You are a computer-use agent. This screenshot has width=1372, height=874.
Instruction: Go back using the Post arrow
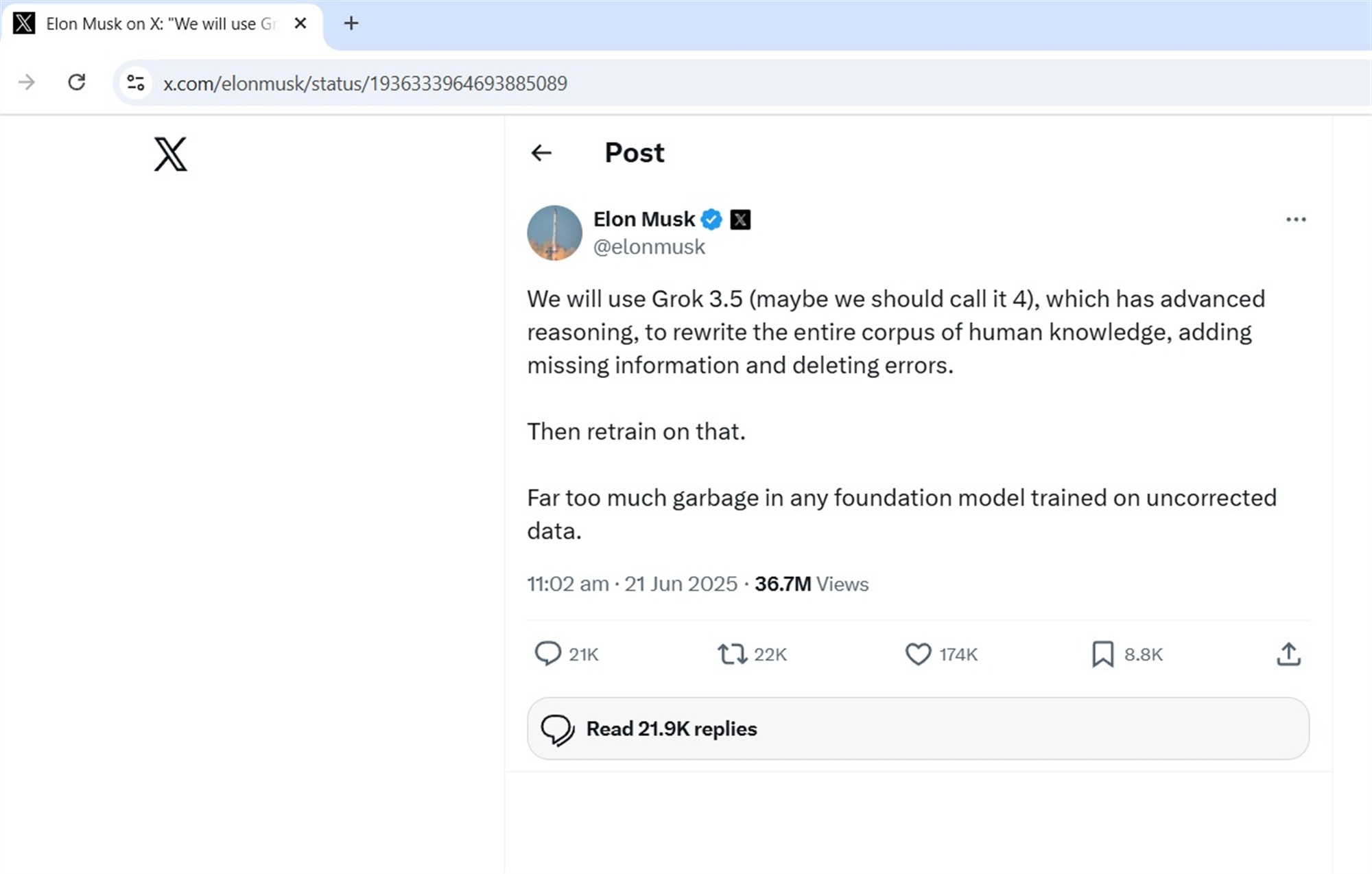541,153
